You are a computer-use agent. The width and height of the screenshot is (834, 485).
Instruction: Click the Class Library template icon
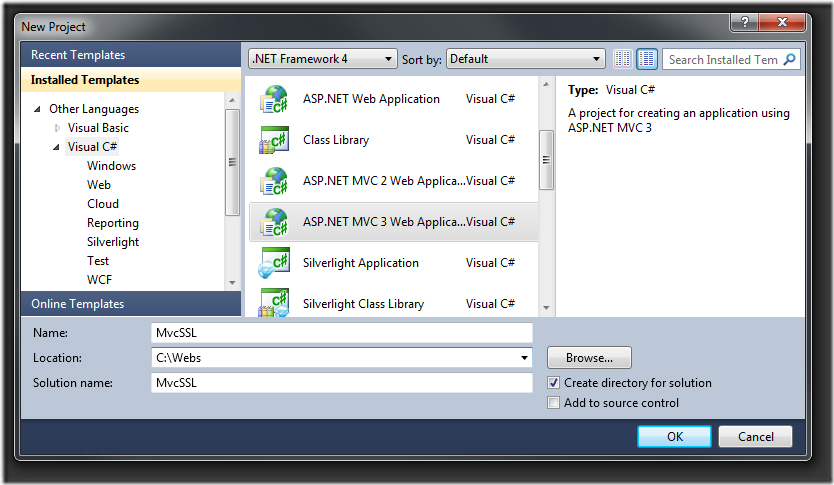274,140
